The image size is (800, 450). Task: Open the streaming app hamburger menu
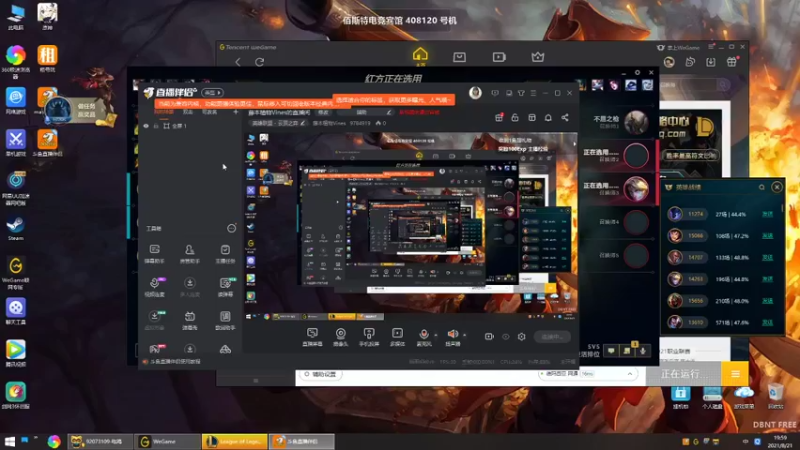(533, 93)
